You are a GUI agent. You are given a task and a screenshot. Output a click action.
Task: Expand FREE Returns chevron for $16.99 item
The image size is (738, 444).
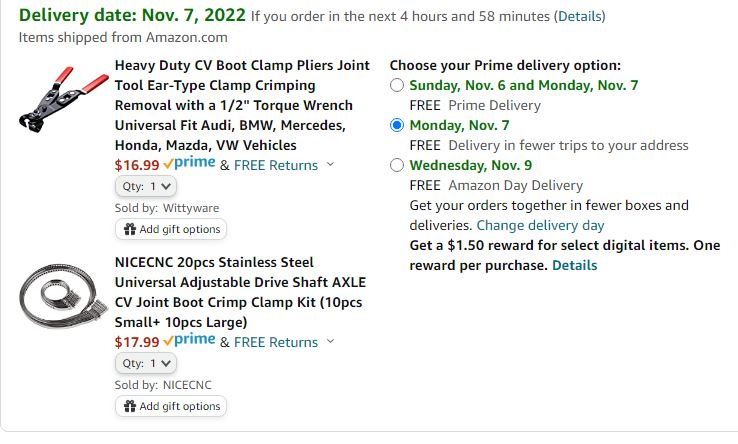pyautogui.click(x=331, y=165)
